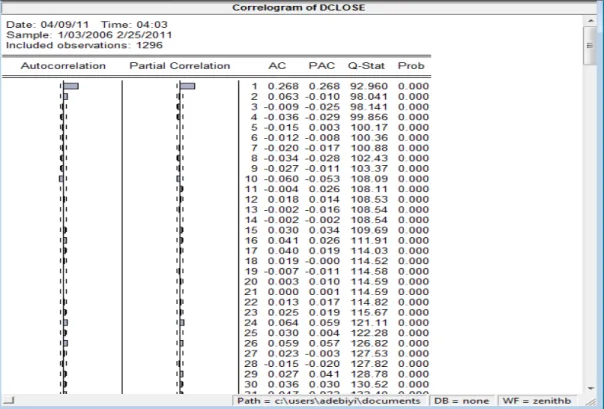Viewport: 604px width, 409px height.
Task: Click the window resize grip at bottom-right corner
Action: point(591,401)
